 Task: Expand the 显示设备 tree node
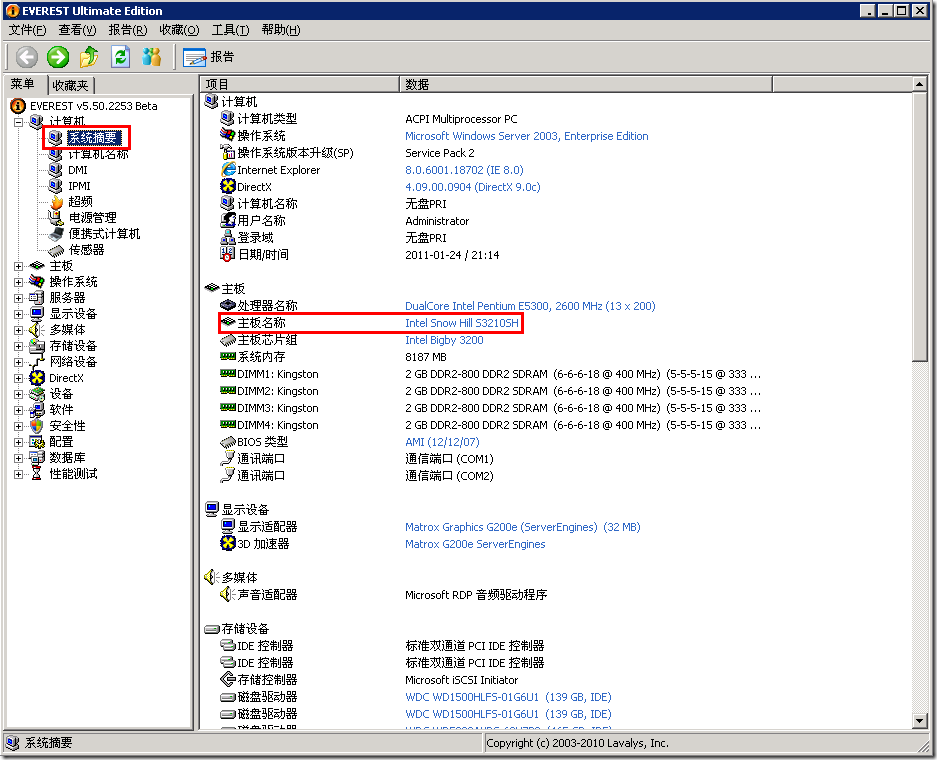pyautogui.click(x=19, y=314)
